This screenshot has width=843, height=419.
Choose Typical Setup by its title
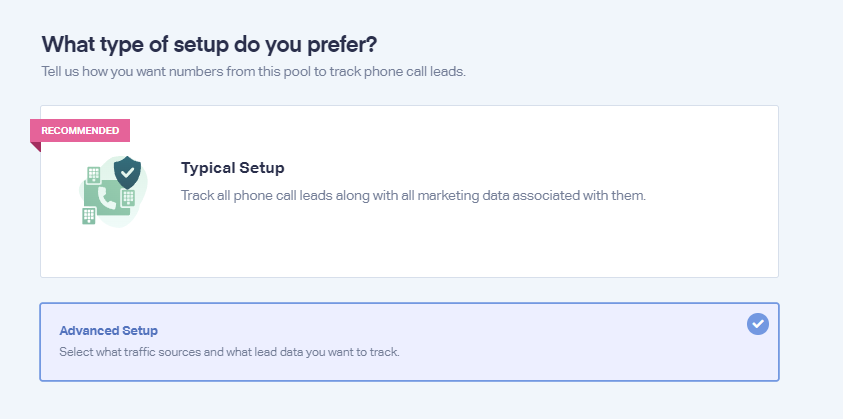[233, 168]
